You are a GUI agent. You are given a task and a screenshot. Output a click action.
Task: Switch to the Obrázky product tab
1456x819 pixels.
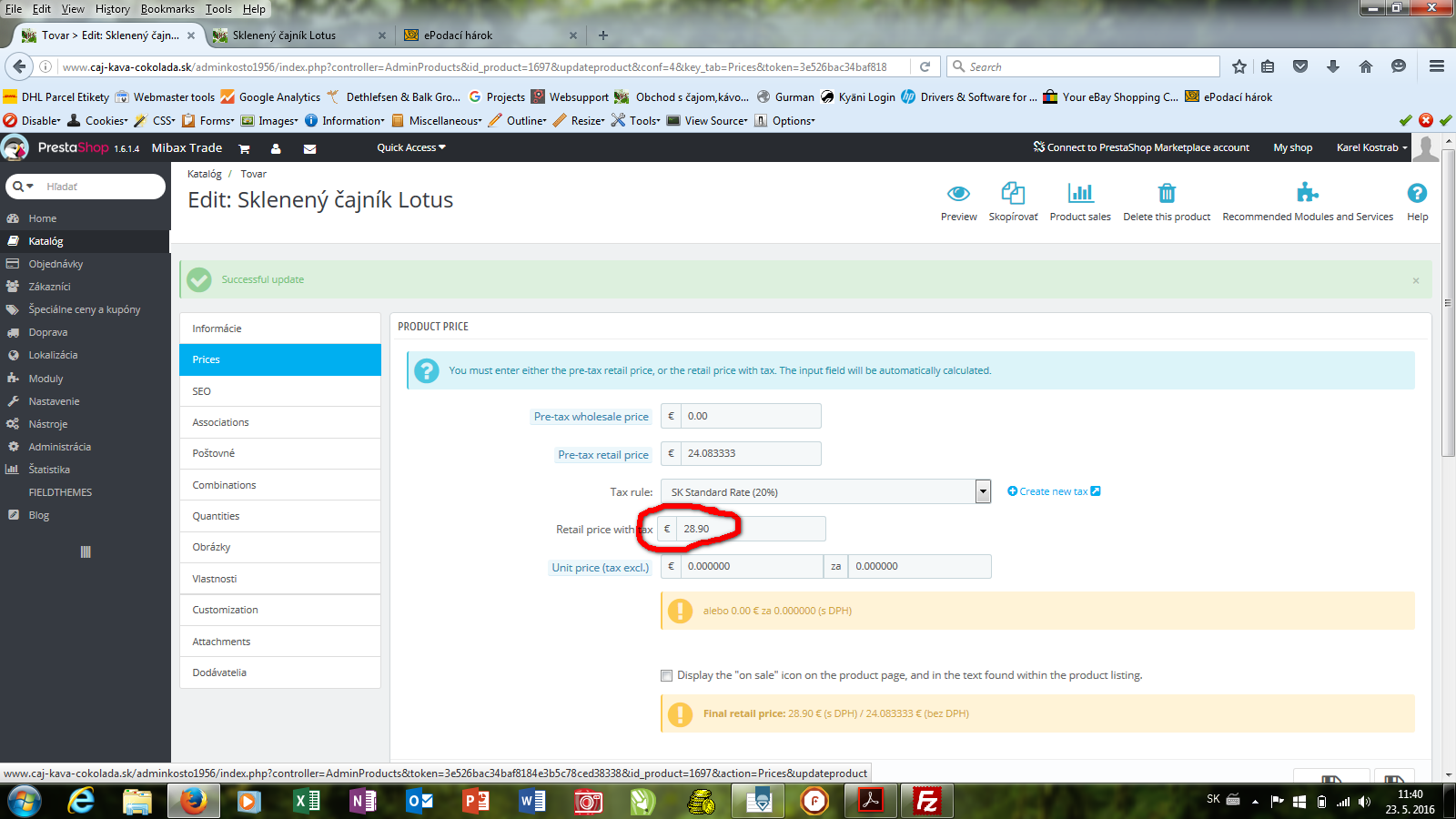coord(280,547)
